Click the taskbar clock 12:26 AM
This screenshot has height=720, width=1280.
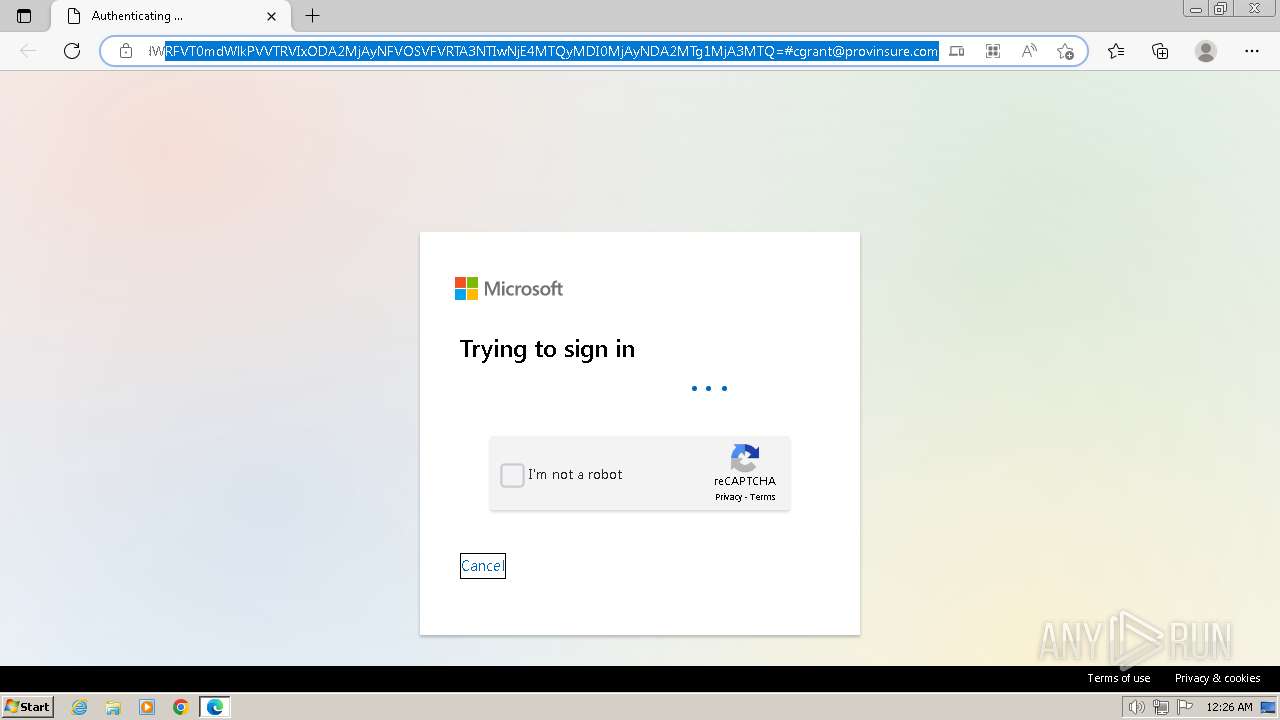[x=1229, y=707]
